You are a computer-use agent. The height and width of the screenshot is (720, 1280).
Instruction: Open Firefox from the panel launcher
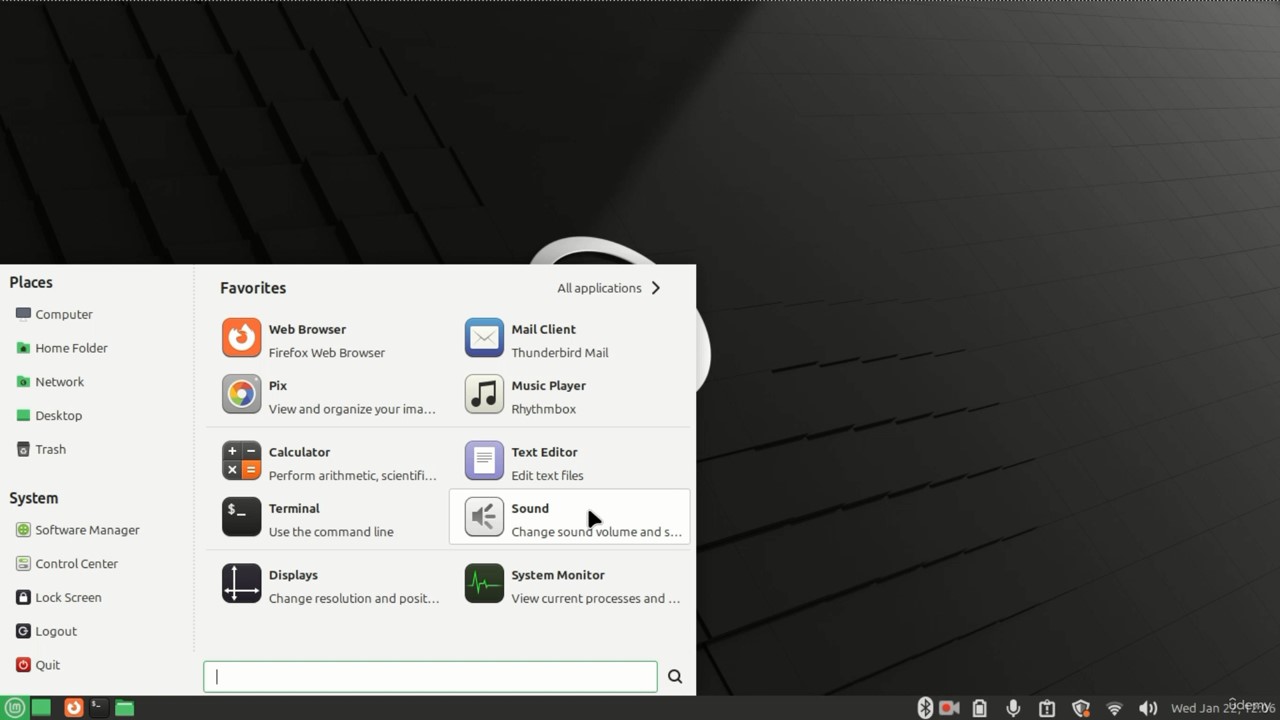73,708
